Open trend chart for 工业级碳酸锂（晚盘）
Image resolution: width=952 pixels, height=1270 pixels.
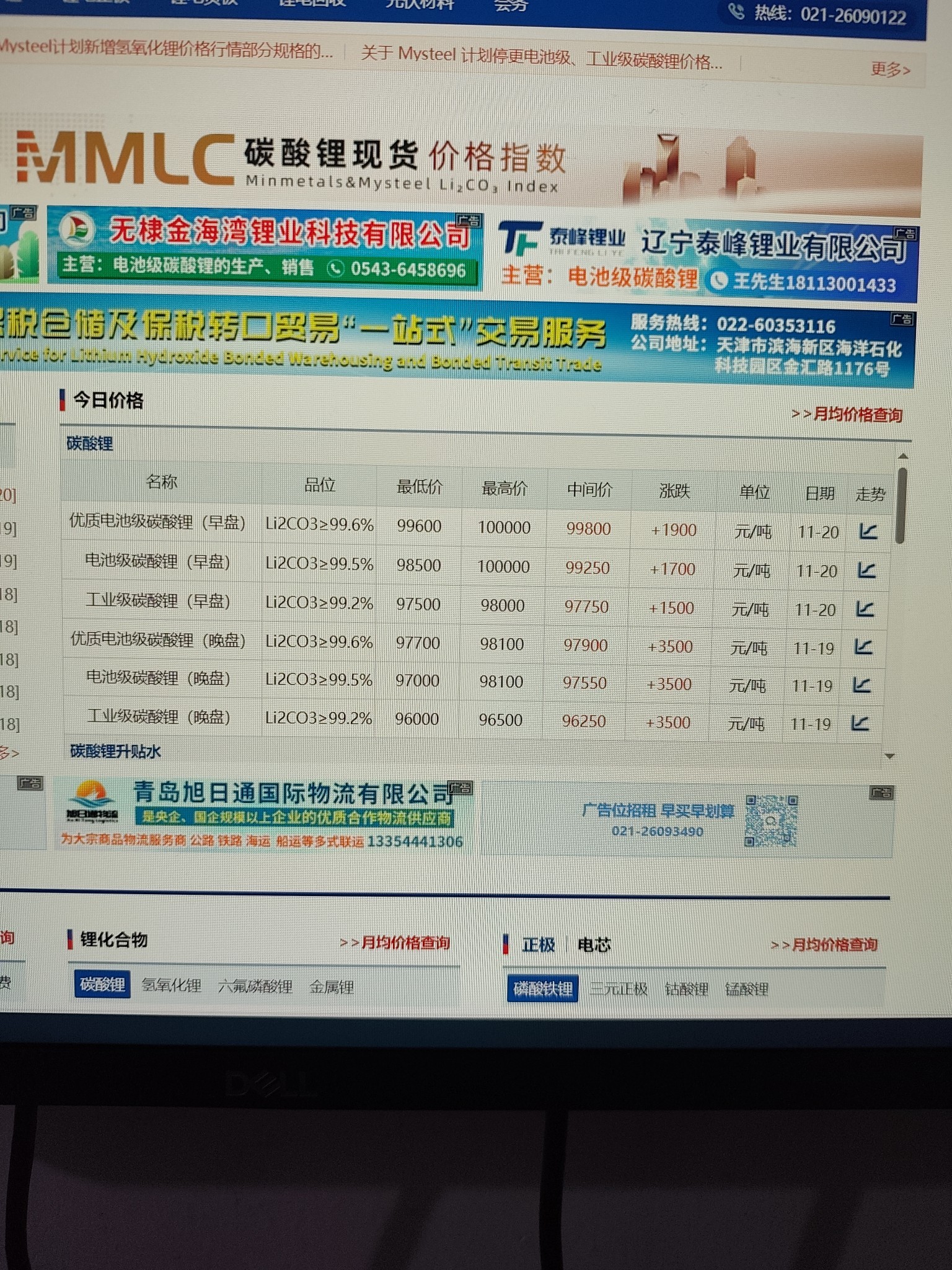click(860, 723)
